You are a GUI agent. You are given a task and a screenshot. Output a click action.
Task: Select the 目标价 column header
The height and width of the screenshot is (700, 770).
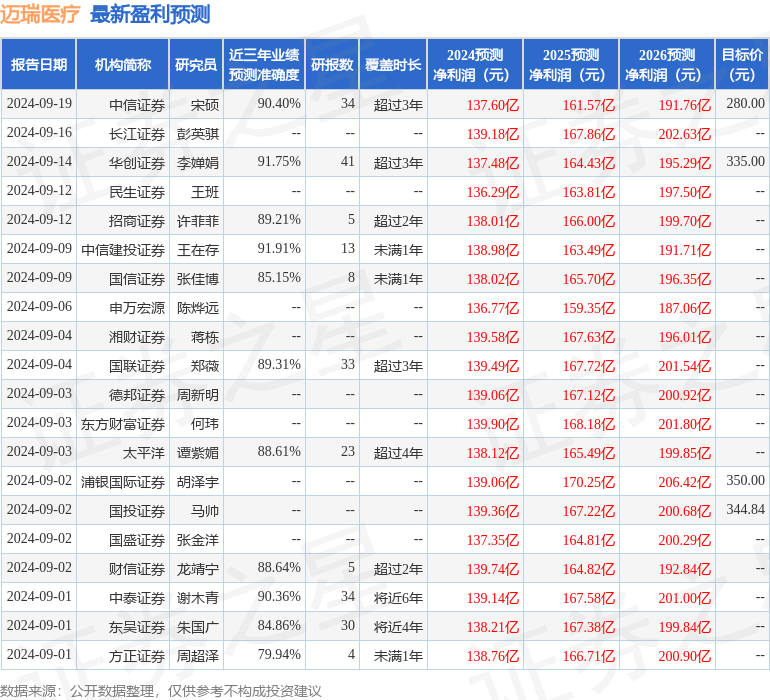click(742, 65)
